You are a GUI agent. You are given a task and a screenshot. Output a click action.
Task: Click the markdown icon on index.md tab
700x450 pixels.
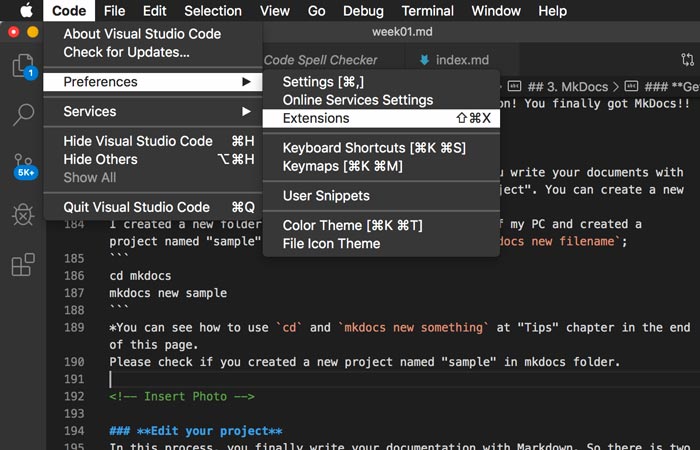click(425, 59)
